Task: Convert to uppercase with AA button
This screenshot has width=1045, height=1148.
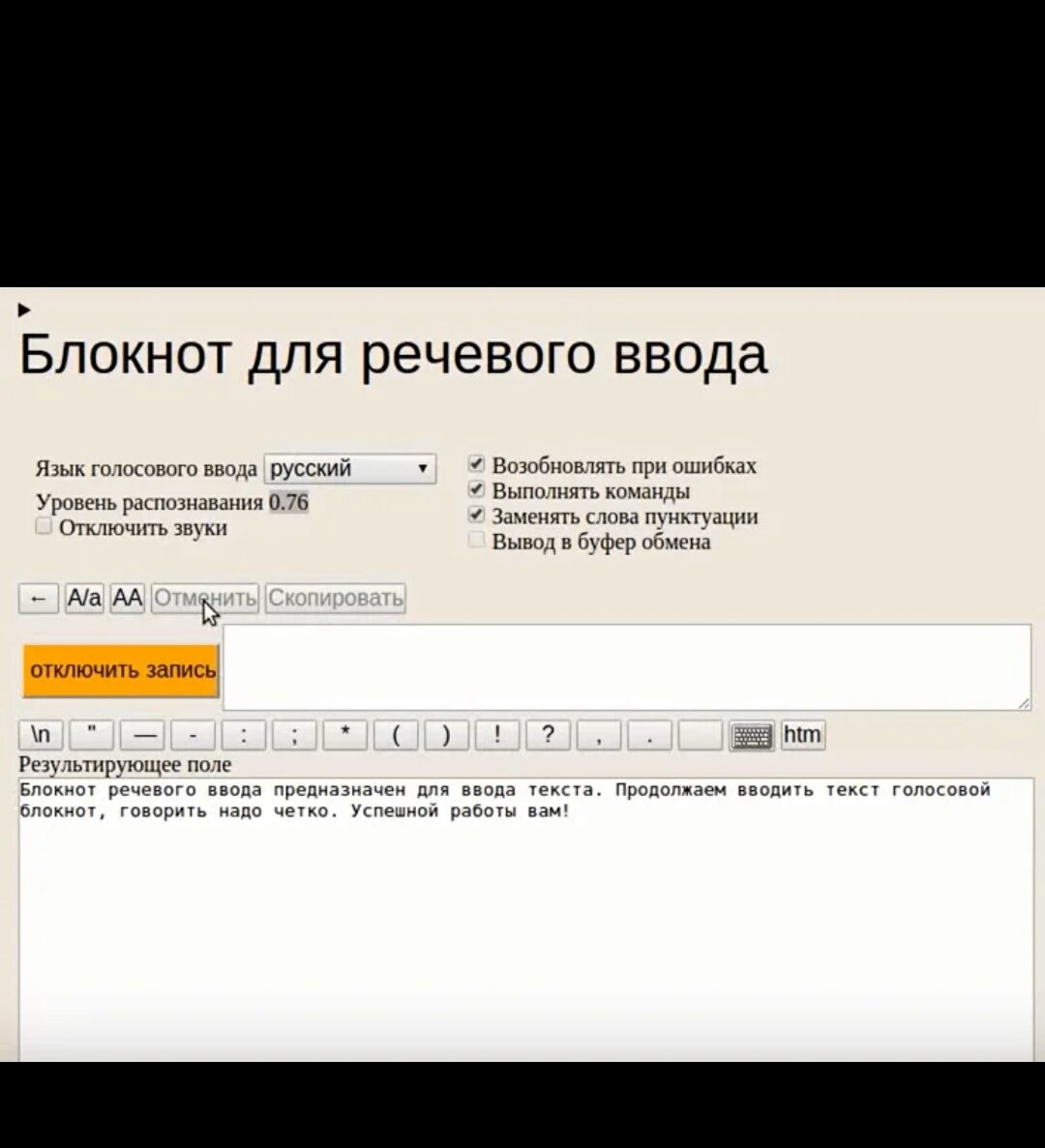Action: pyautogui.click(x=128, y=599)
